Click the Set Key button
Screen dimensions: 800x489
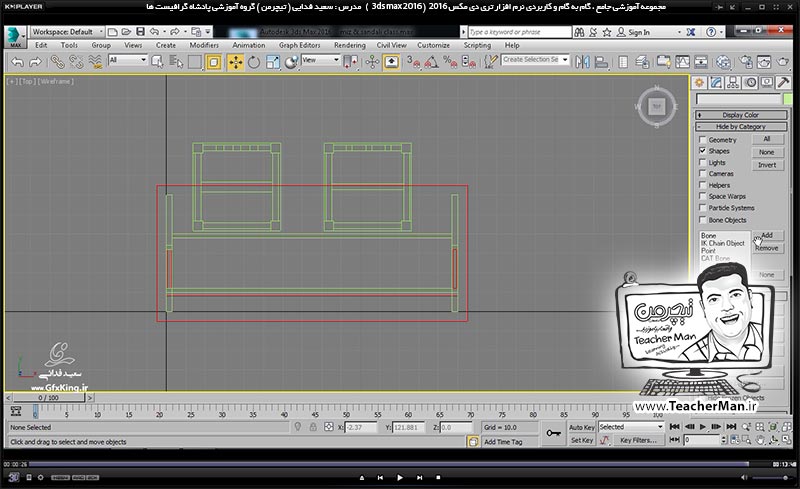click(582, 440)
